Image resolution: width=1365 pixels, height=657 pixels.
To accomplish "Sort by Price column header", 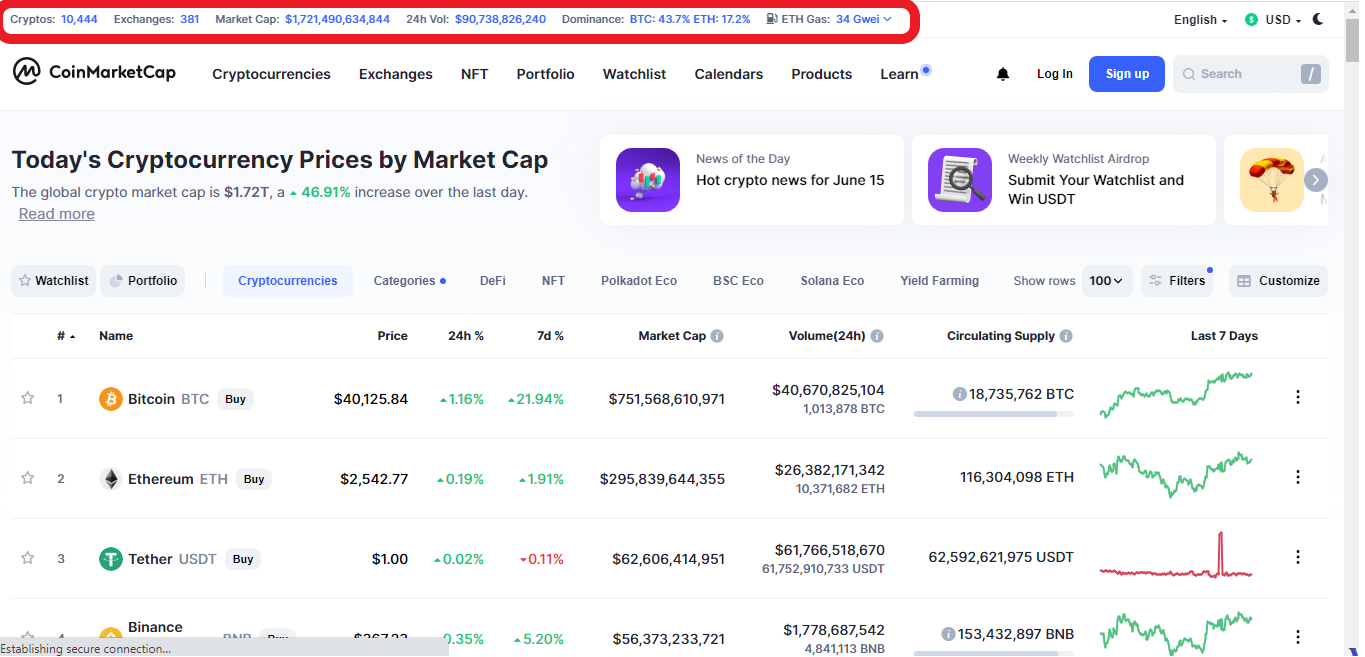I will pos(392,336).
